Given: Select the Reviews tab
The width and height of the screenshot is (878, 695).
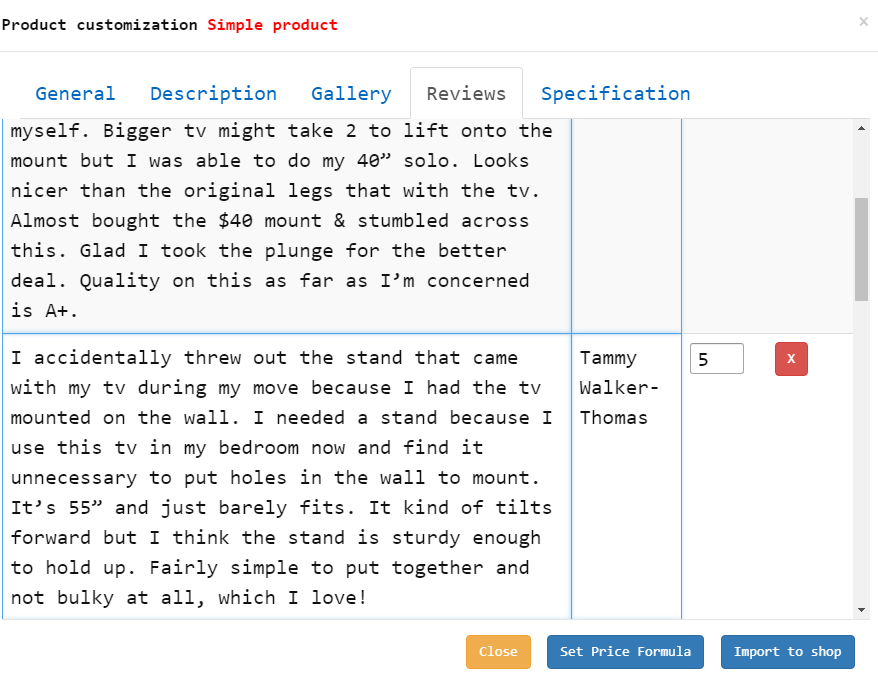Looking at the screenshot, I should click(466, 94).
